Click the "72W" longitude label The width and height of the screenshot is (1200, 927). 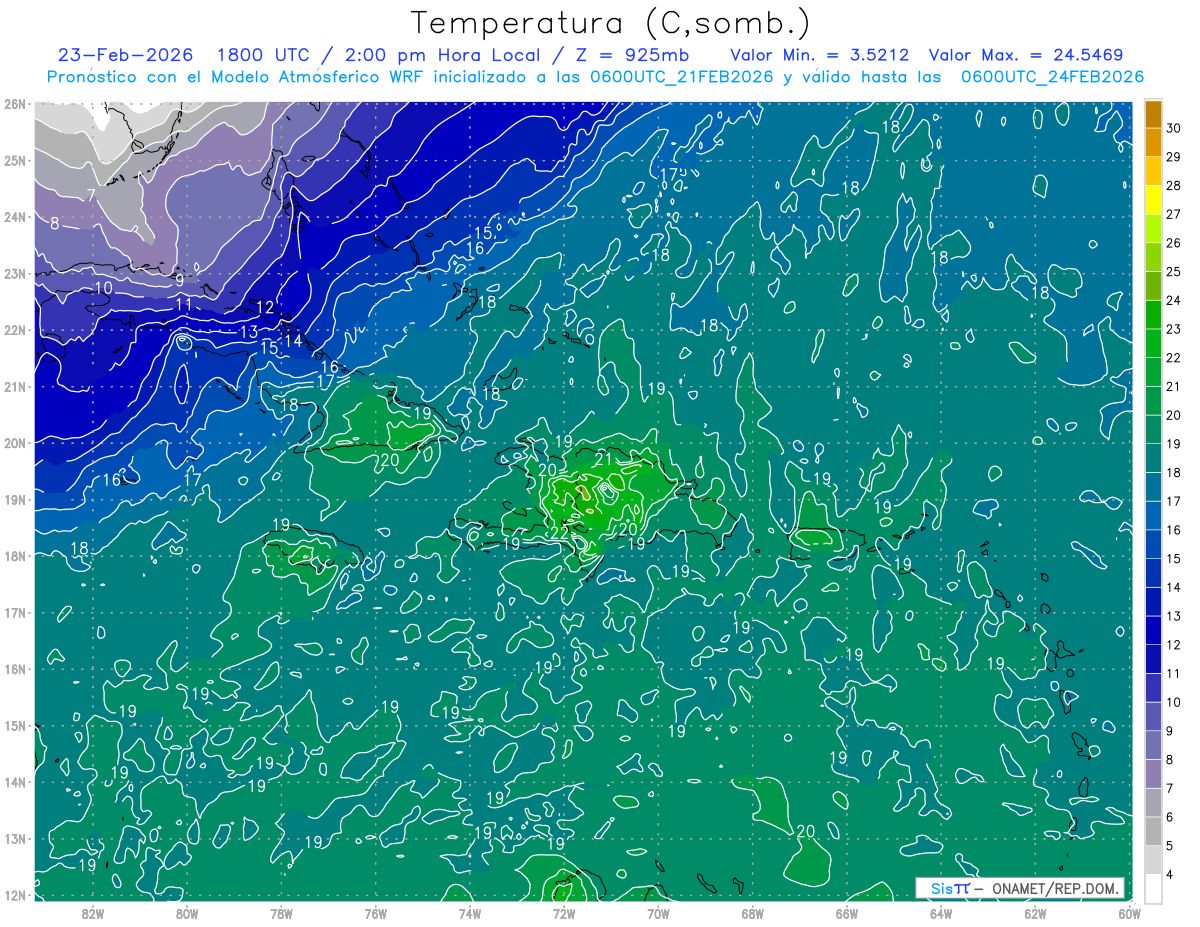564,913
